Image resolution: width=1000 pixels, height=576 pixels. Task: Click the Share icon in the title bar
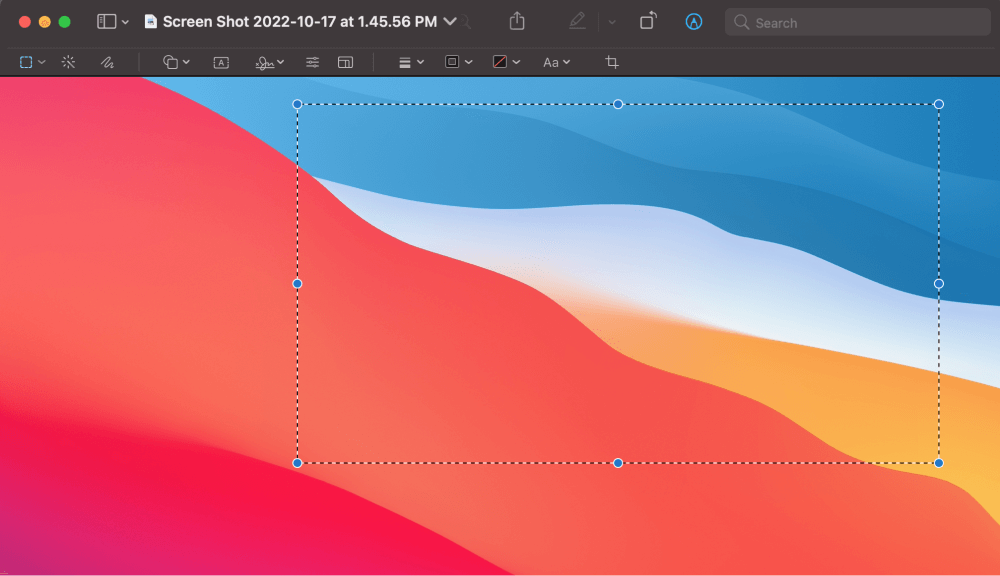pos(517,21)
